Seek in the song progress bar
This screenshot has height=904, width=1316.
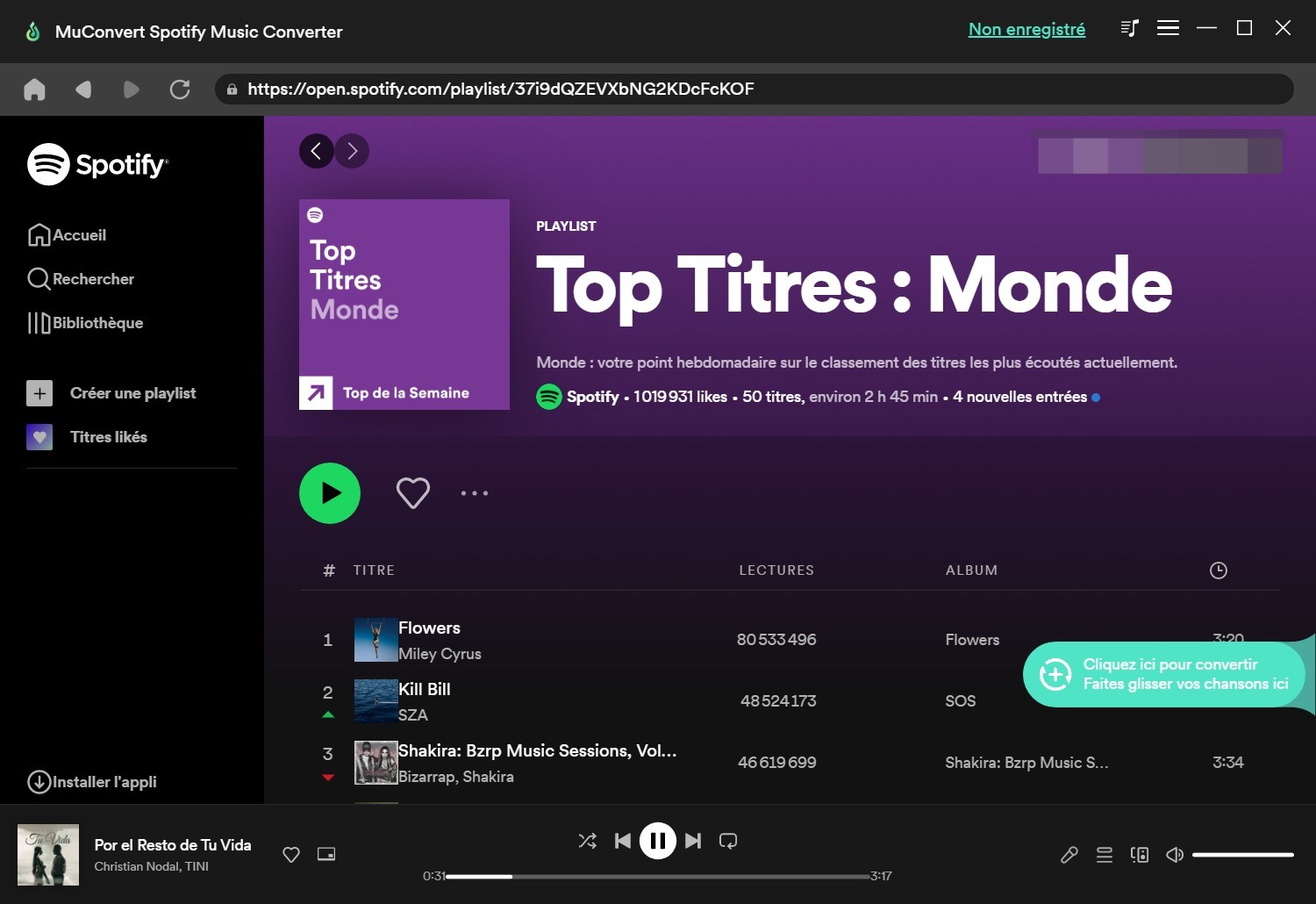coord(658,876)
